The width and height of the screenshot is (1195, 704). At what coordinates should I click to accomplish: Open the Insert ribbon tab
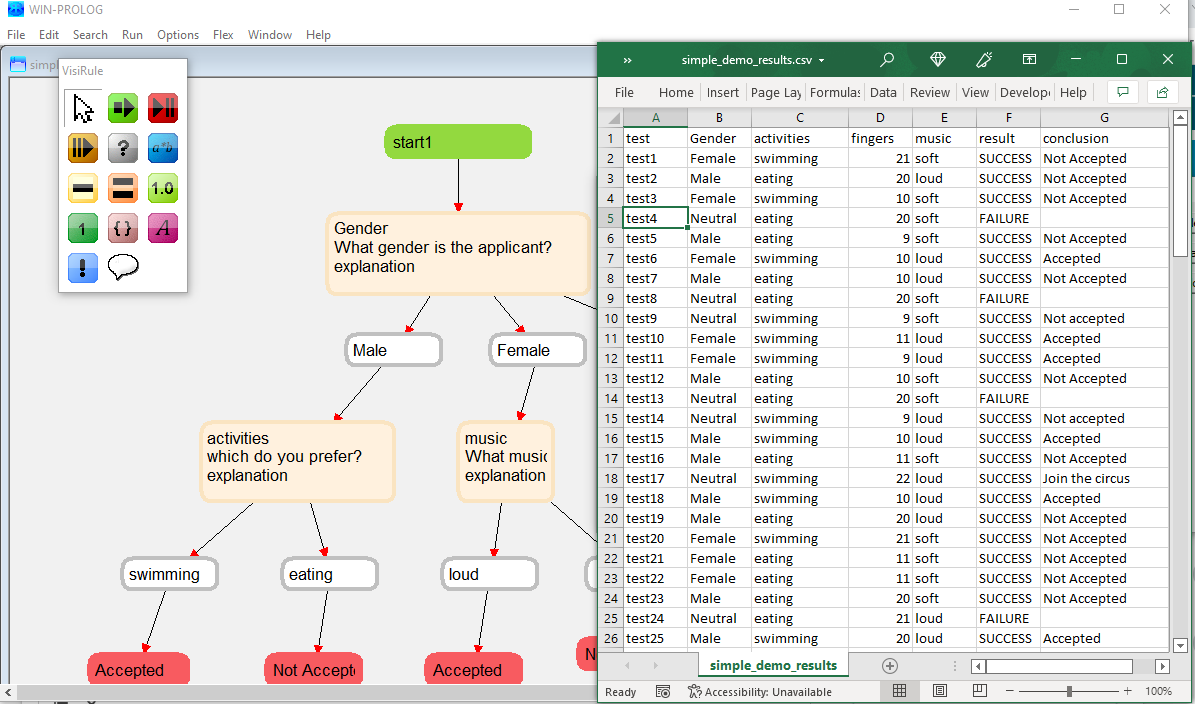coord(722,92)
